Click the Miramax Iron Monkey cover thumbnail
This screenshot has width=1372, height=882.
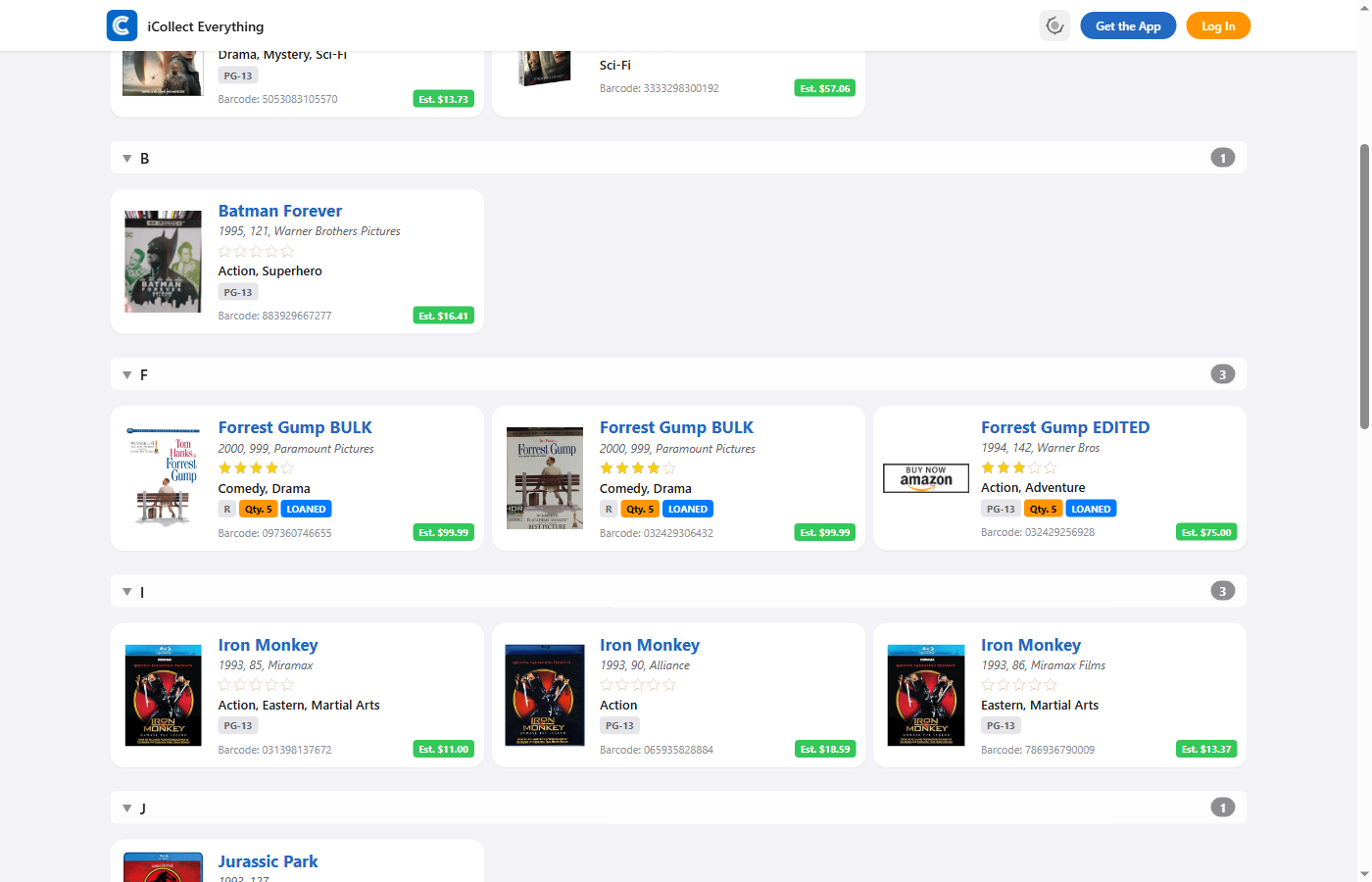point(163,695)
